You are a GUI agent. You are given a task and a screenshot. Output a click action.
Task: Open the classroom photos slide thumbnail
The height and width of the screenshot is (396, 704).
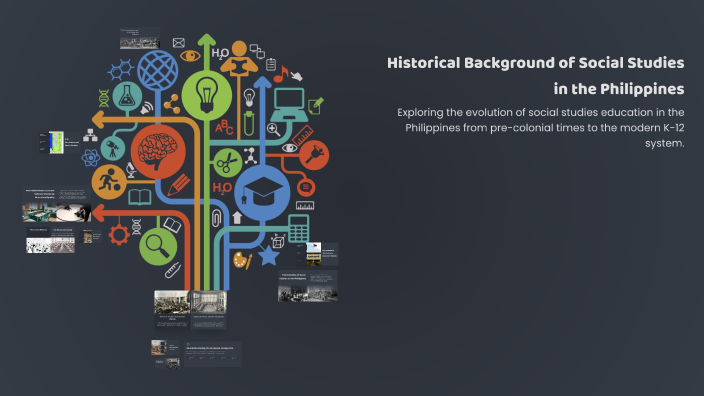(x=57, y=205)
